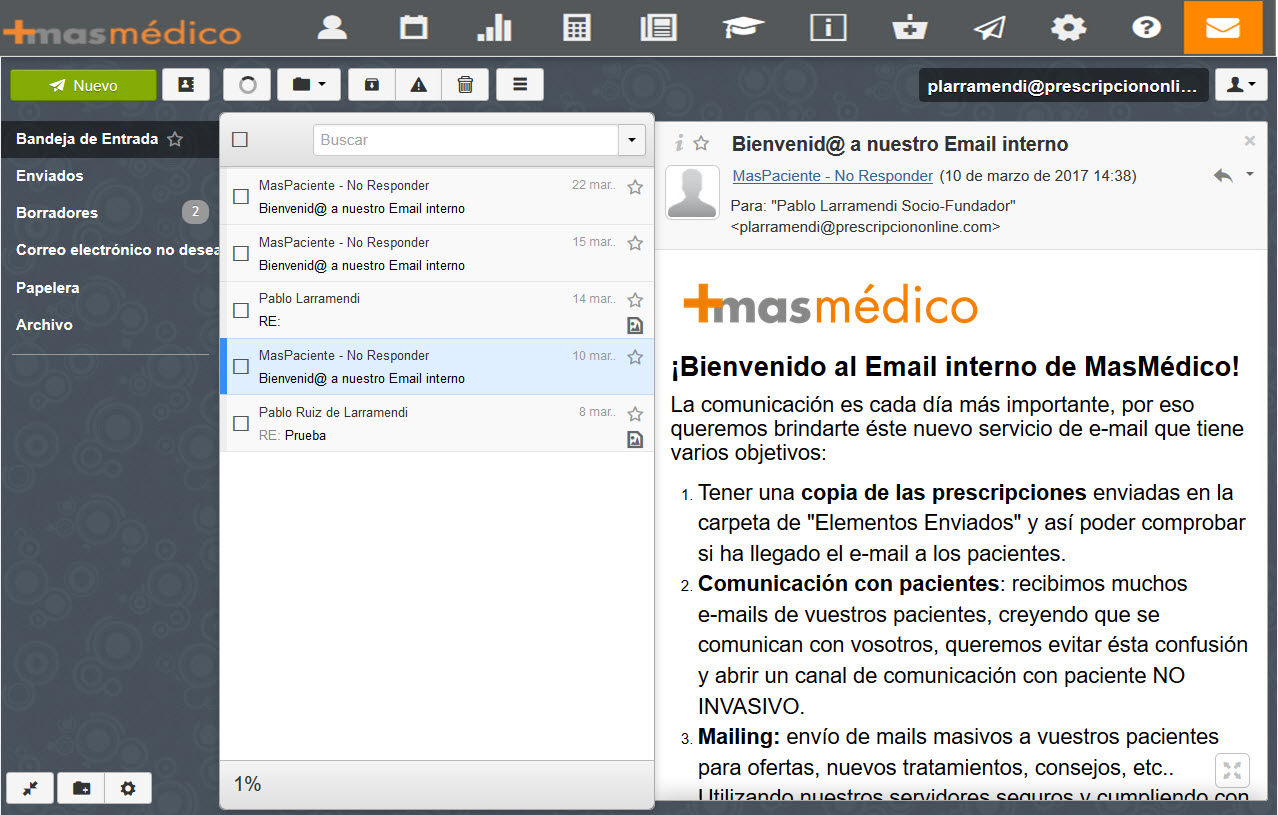Open the plarramendi@prescripciononli... account selector
Image resolution: width=1278 pixels, height=815 pixels.
1063,86
